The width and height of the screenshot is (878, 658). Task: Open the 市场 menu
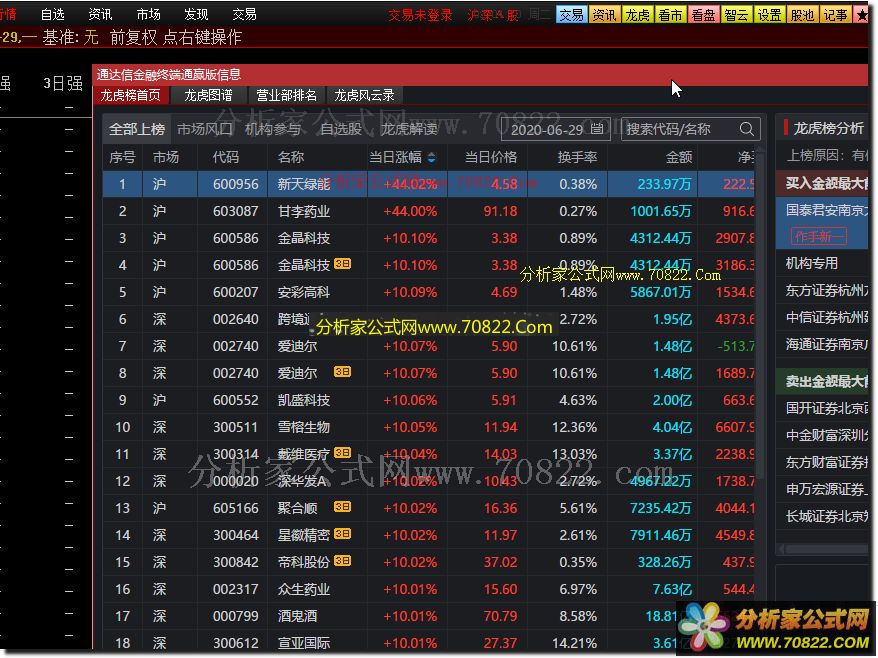pos(148,14)
